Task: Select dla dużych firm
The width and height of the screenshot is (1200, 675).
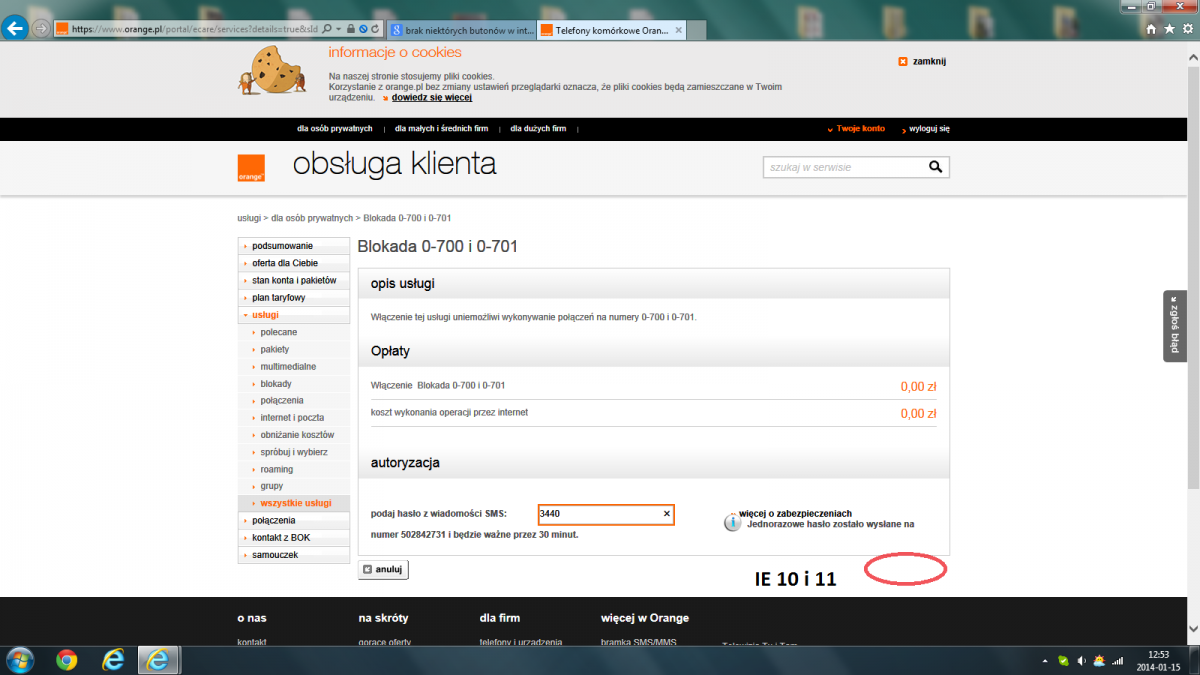Action: click(538, 129)
